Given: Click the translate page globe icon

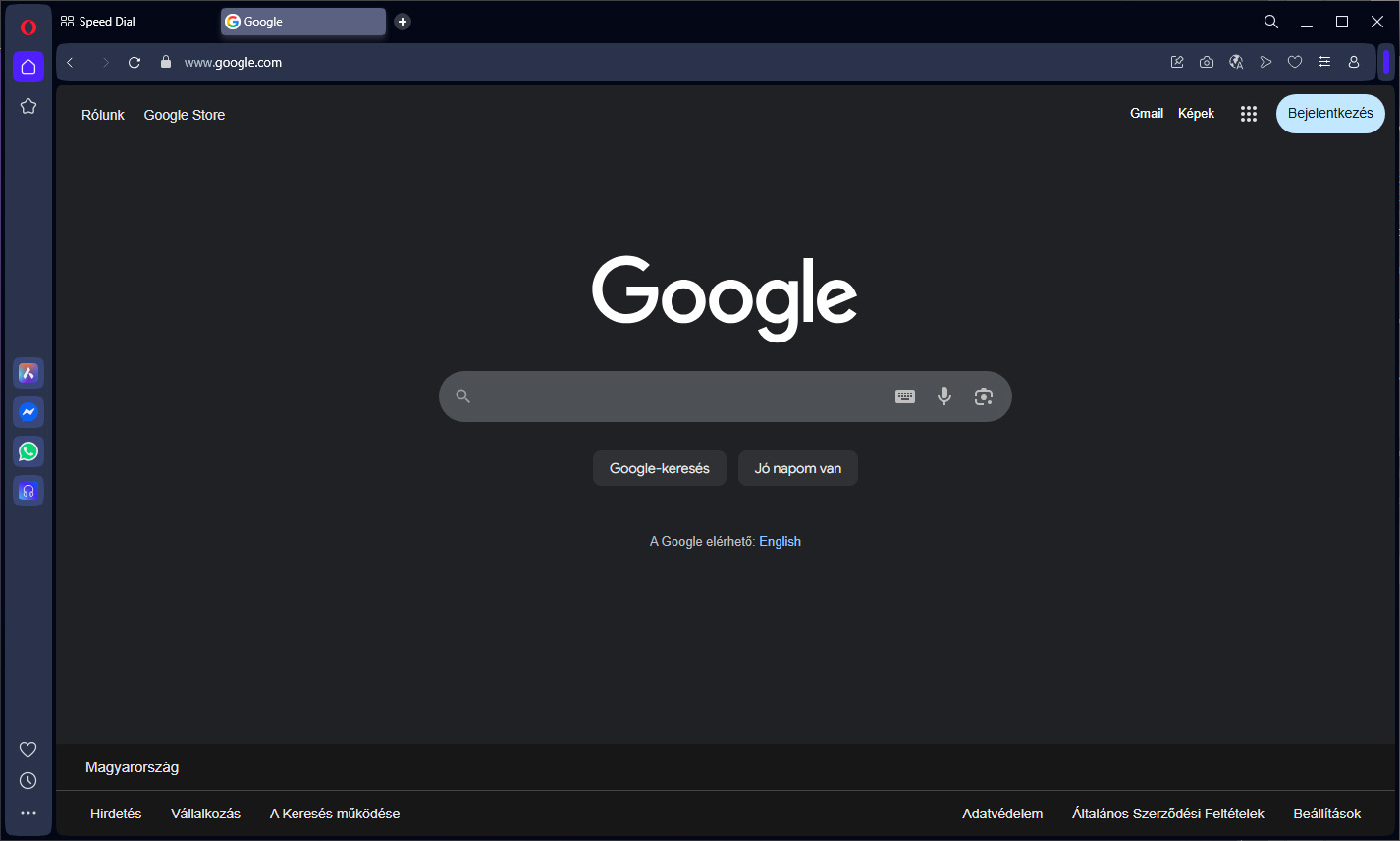Looking at the screenshot, I should coord(1236,62).
